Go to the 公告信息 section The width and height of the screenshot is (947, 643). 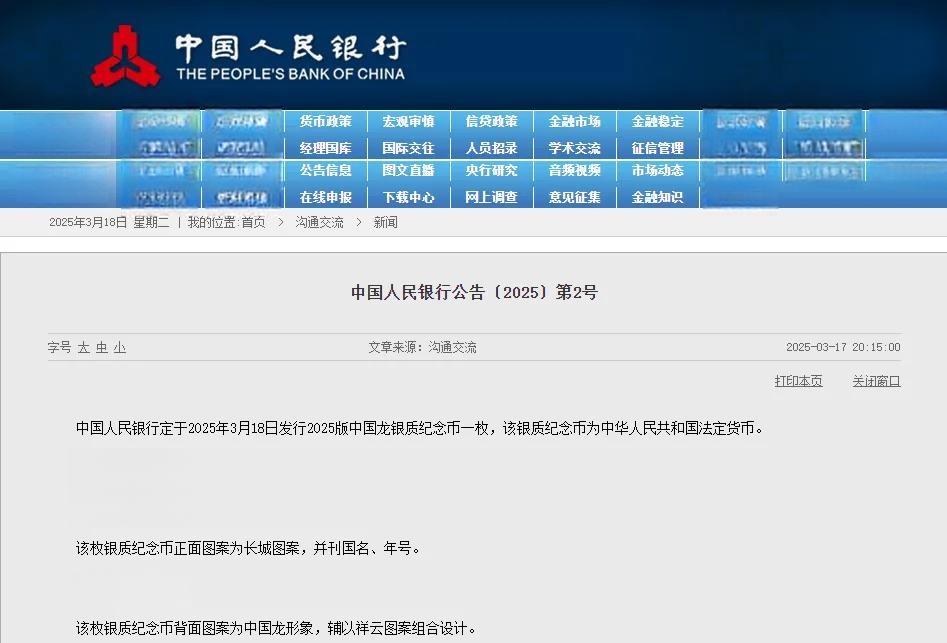coord(326,170)
